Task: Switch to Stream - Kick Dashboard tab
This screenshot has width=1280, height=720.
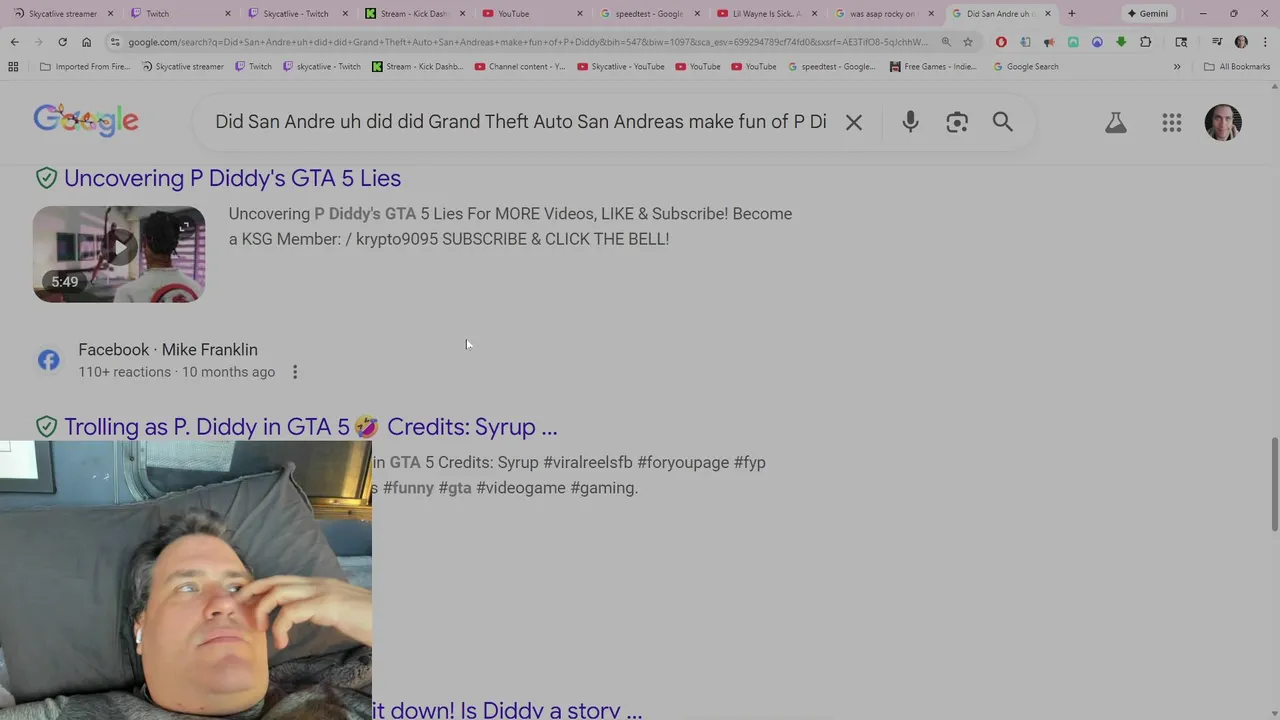Action: coord(413,14)
